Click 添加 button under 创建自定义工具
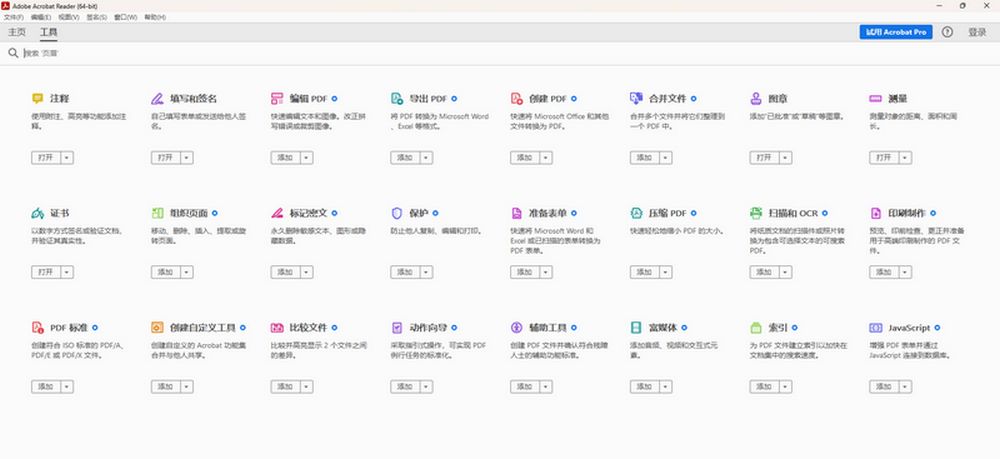 coord(166,386)
